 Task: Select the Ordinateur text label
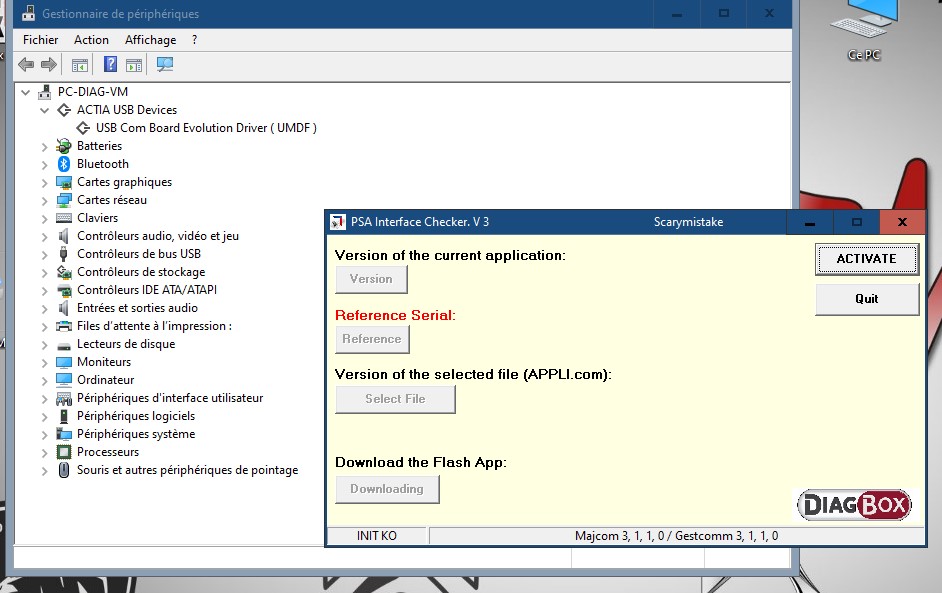click(106, 380)
